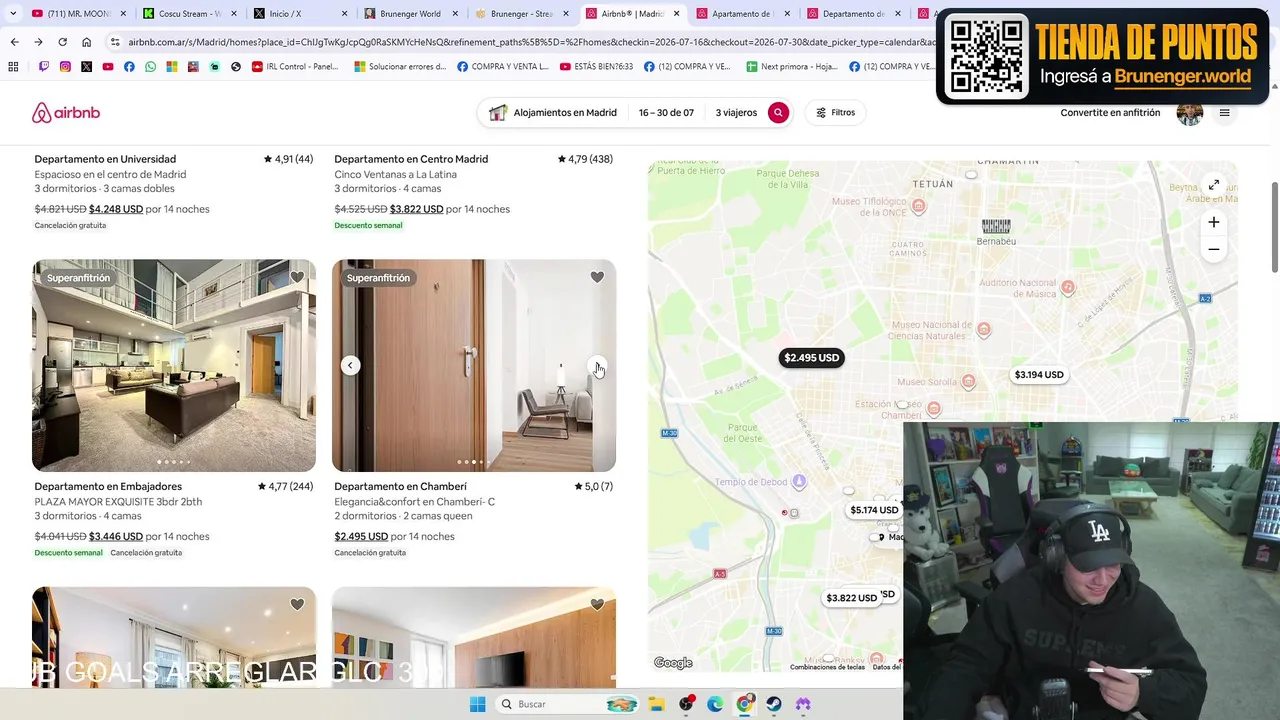Save Departamento en Chamberí to wishlist heart

tap(597, 277)
